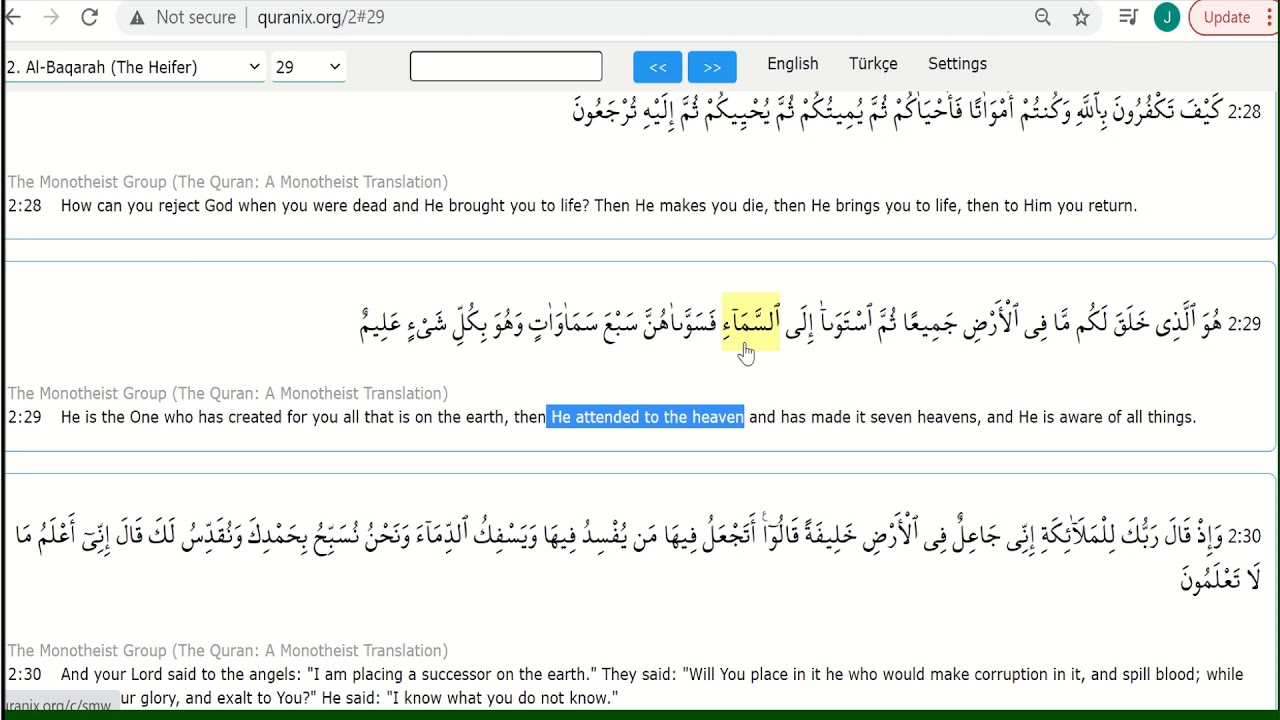The width and height of the screenshot is (1280, 720).
Task: Select verse reference 2:30 beside Arabic text
Action: pyautogui.click(x=1244, y=536)
